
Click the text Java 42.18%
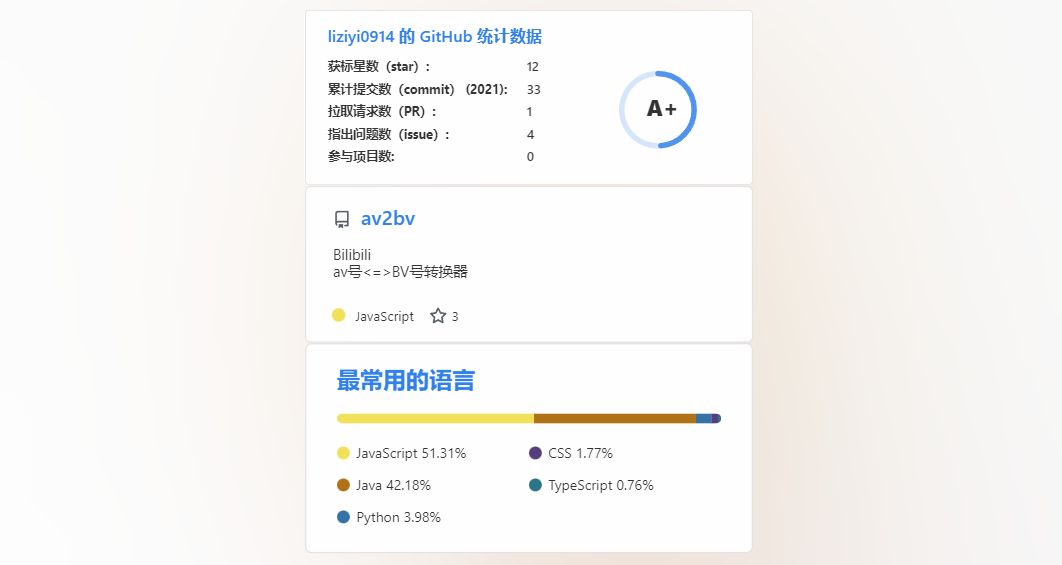click(394, 485)
